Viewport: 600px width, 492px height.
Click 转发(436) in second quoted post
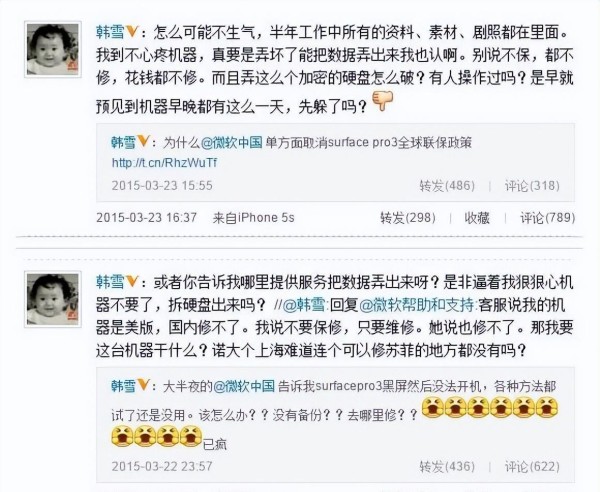pyautogui.click(x=447, y=466)
